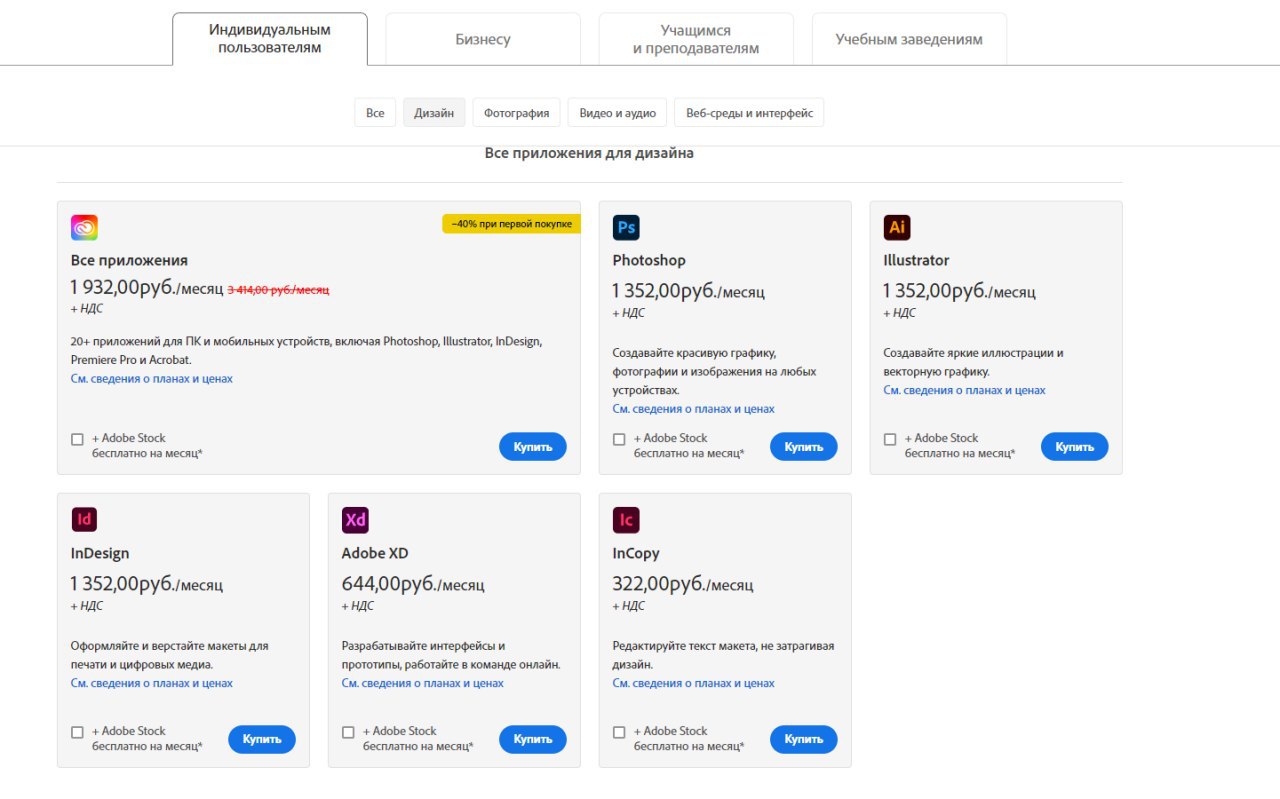Click Купить for Photoshop
This screenshot has height=799, width=1280.
click(x=804, y=447)
